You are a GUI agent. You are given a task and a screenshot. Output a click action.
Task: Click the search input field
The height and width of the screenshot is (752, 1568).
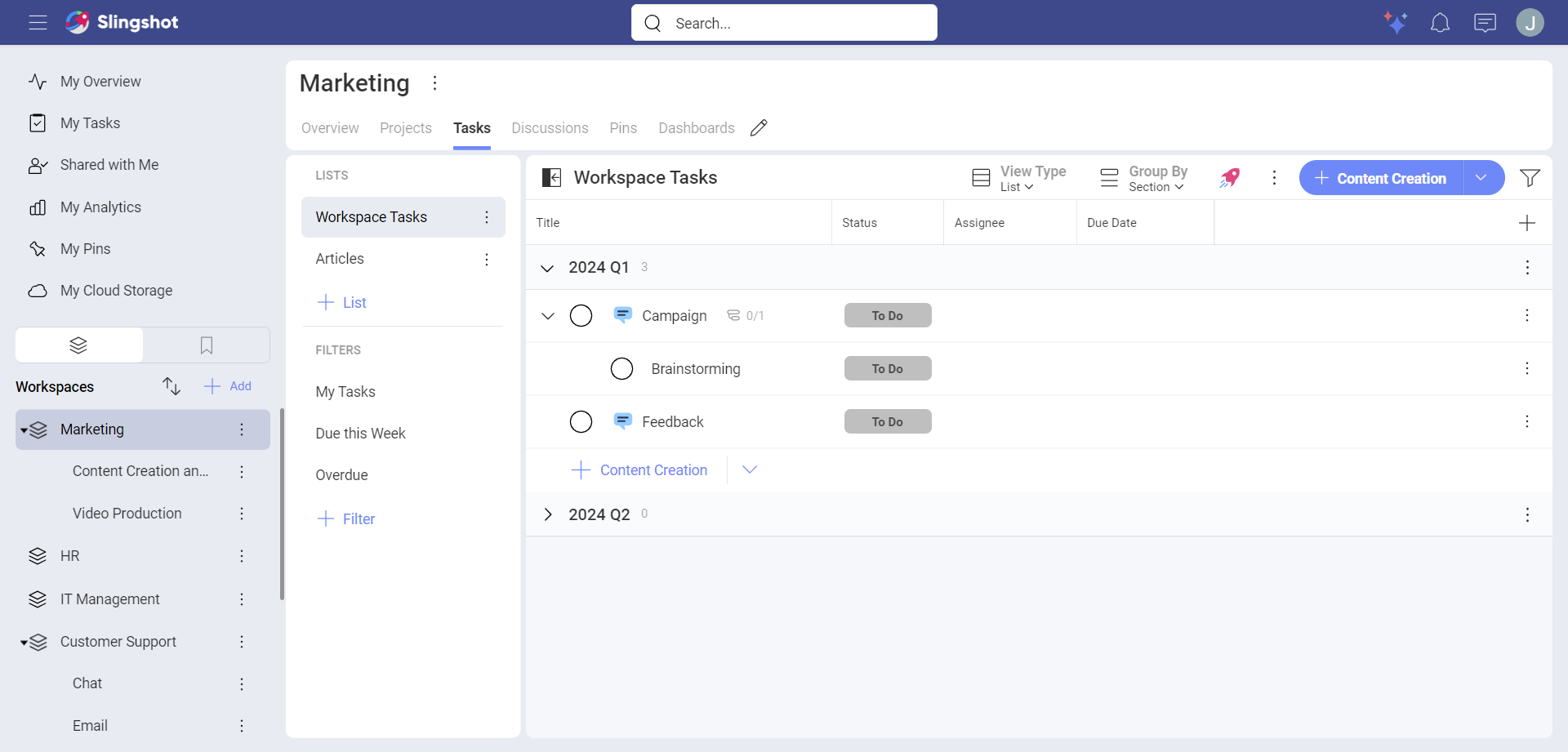click(784, 23)
